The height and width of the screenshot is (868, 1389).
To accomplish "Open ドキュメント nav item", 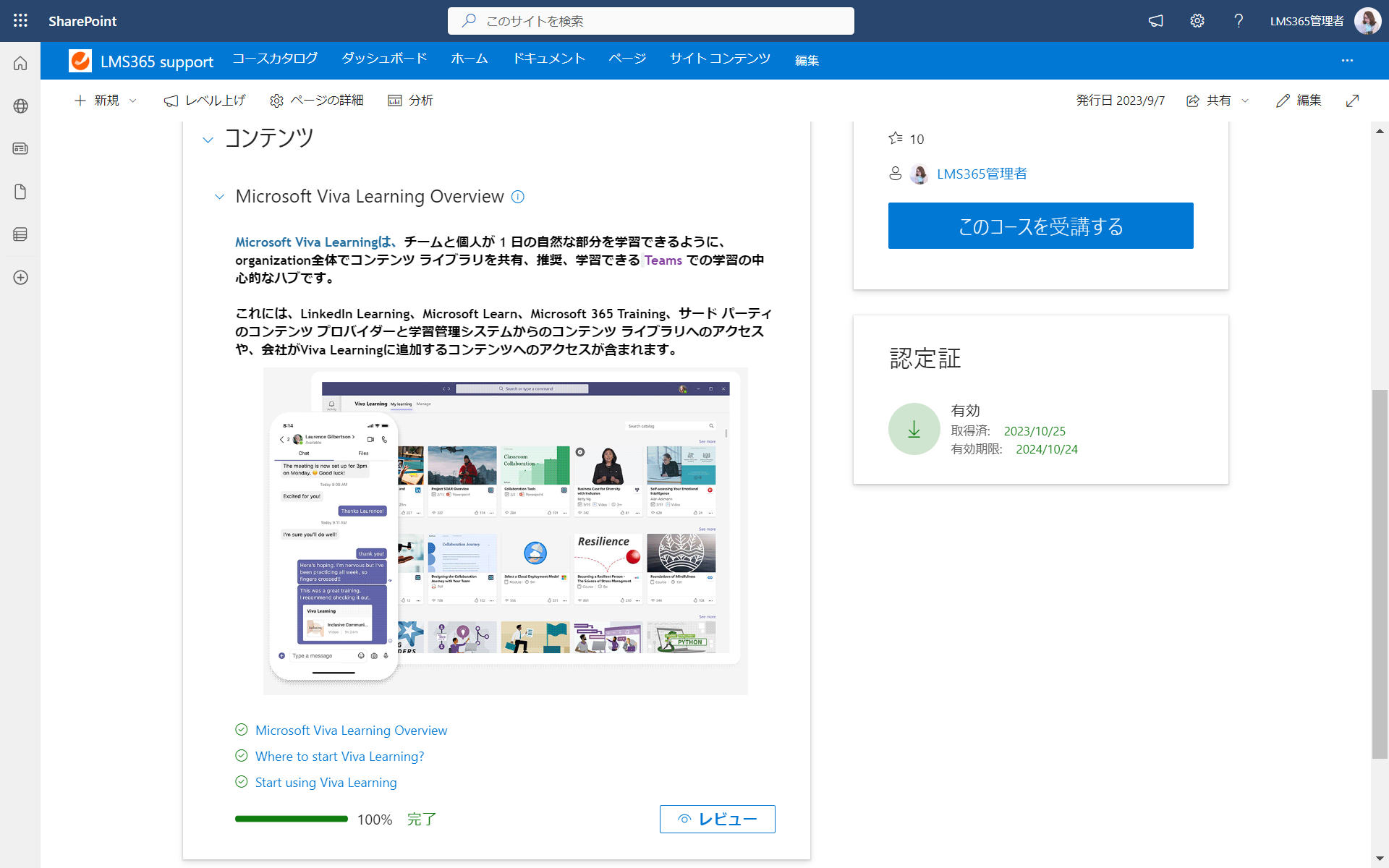I will 548,59.
